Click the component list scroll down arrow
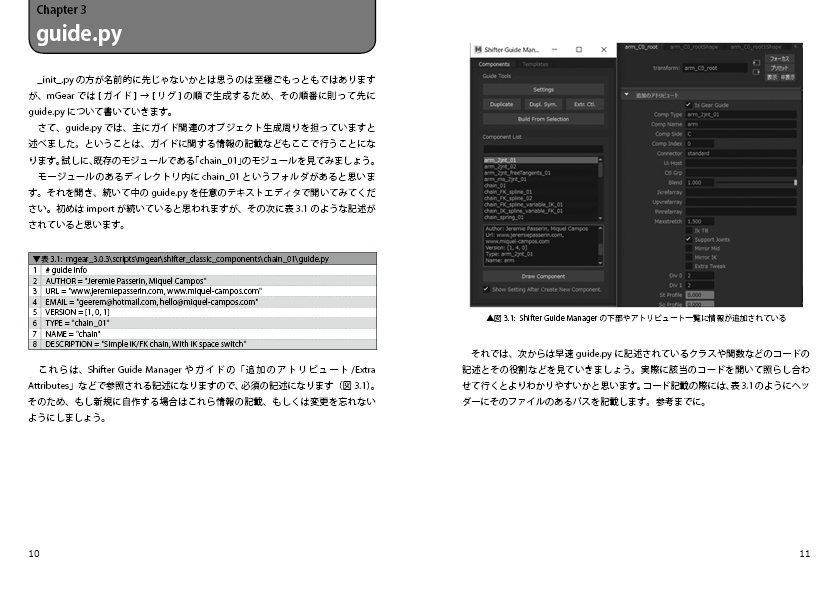The height and width of the screenshot is (595, 839). (600, 218)
